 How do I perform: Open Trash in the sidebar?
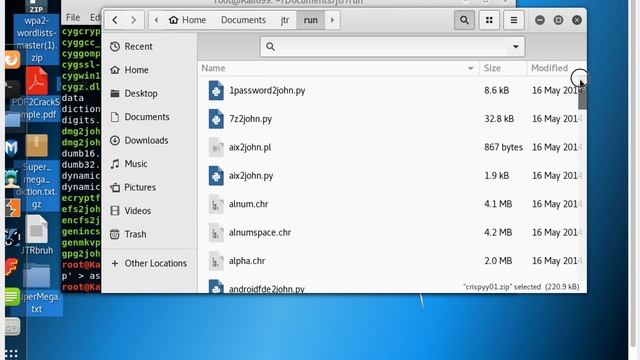pyautogui.click(x=149, y=234)
